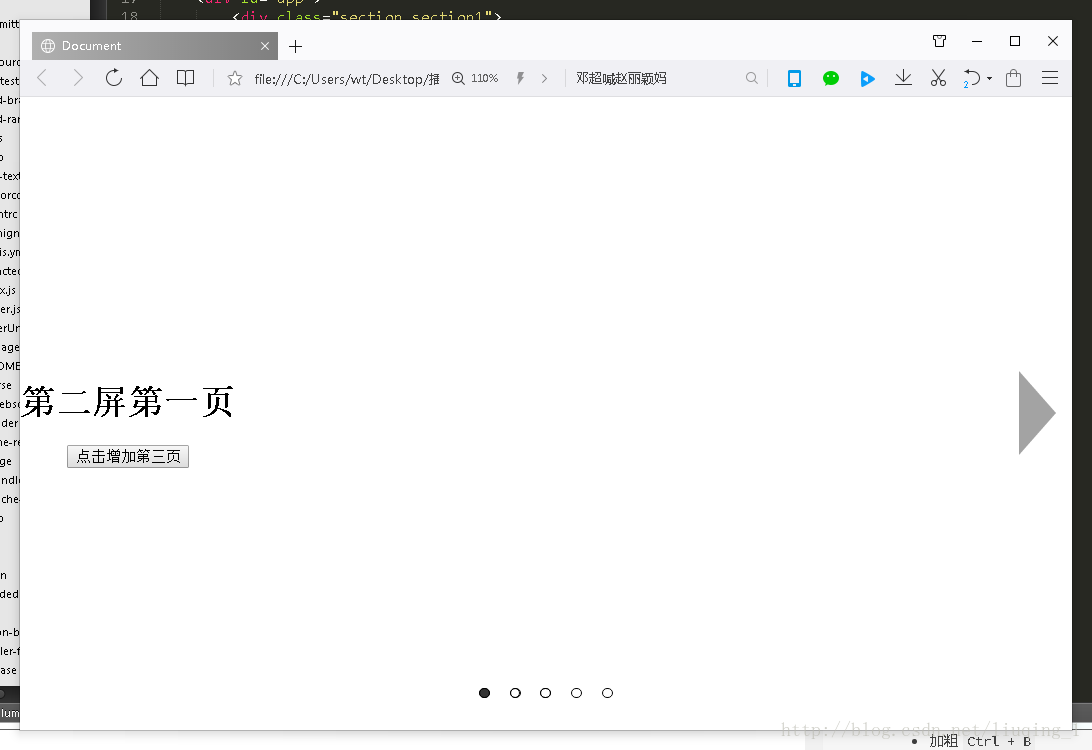Click the undo closed-tab arrow icon
Viewport: 1092px width, 750px height.
coord(972,78)
